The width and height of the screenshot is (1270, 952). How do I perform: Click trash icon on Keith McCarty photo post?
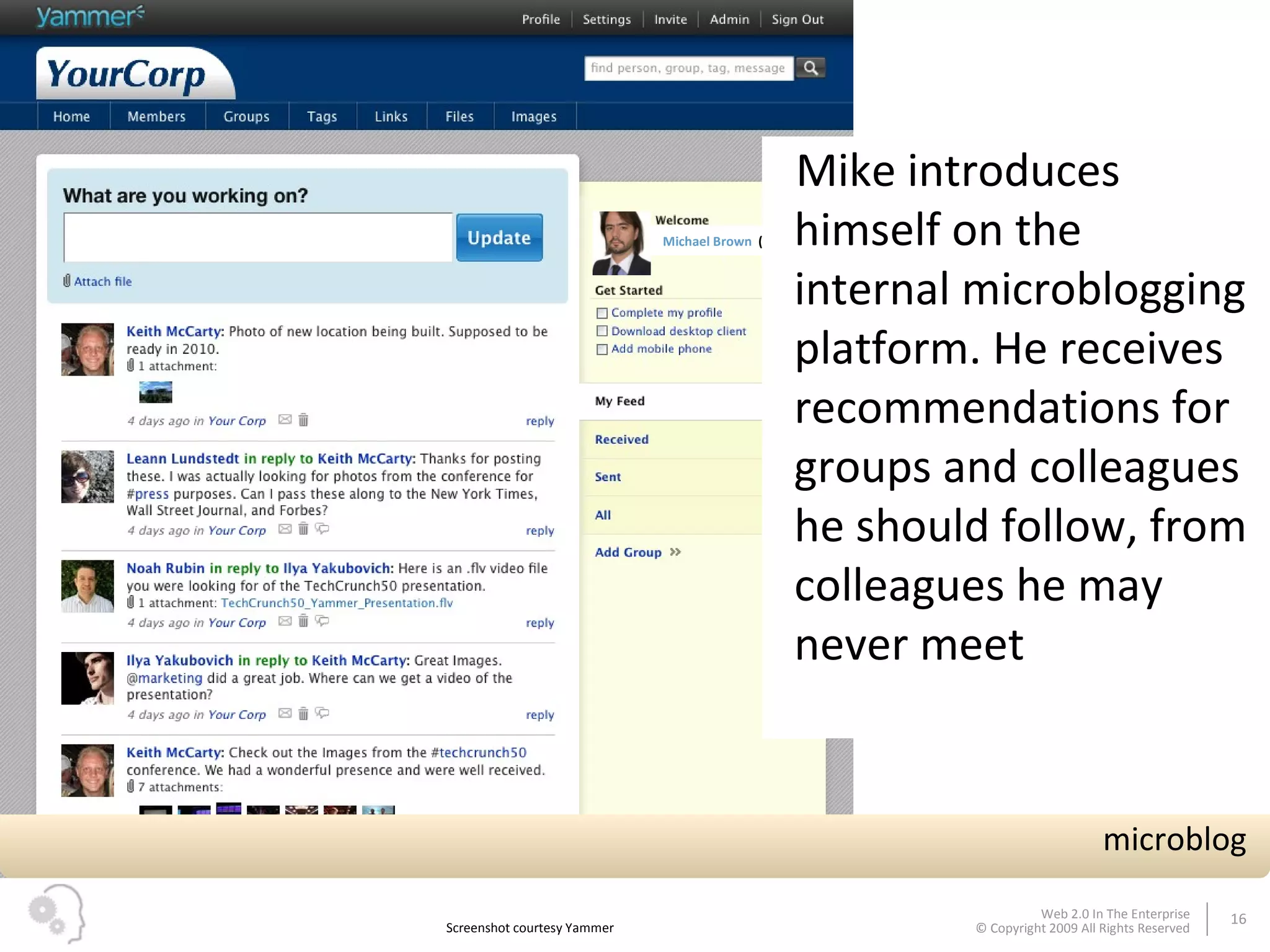click(303, 420)
